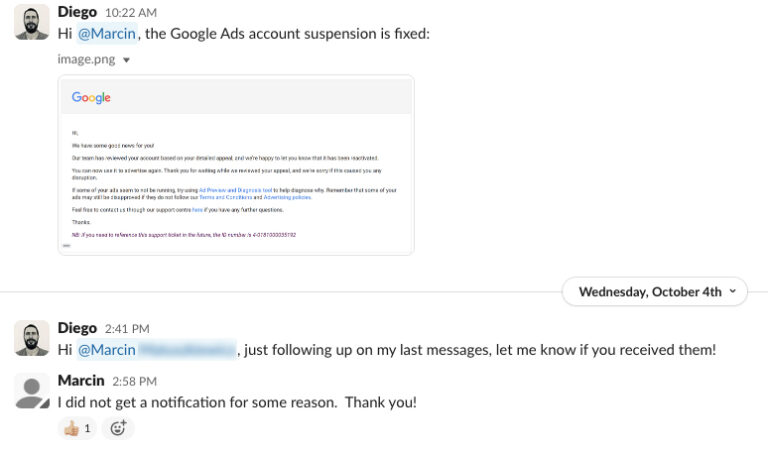Screen dimensions: 768x453
Task: Click Diego's avatar on the 2:41 PM message
Action: [x=32, y=338]
